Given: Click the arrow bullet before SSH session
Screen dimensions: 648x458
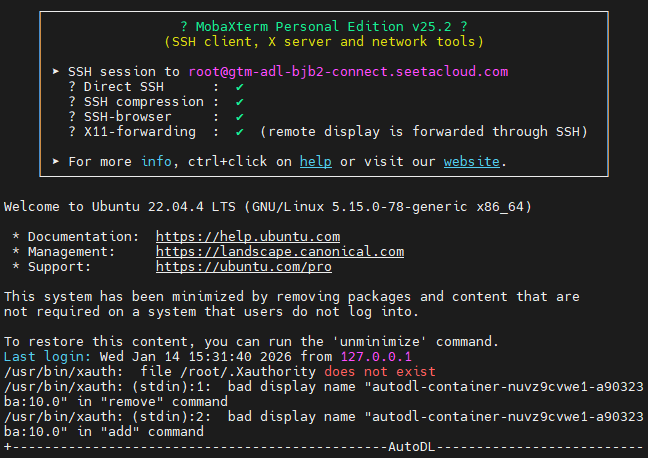Looking at the screenshot, I should click(x=56, y=72).
